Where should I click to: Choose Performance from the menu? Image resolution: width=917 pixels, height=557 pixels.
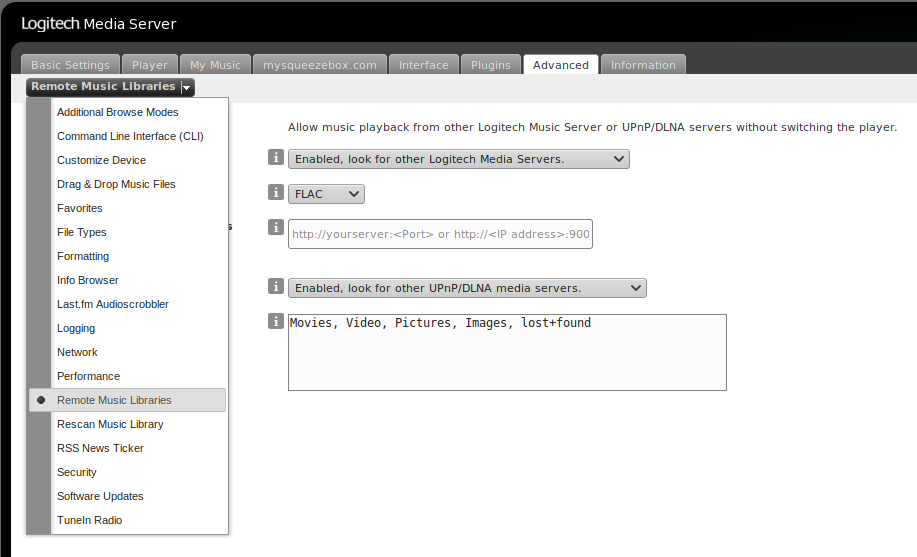pyautogui.click(x=127, y=376)
